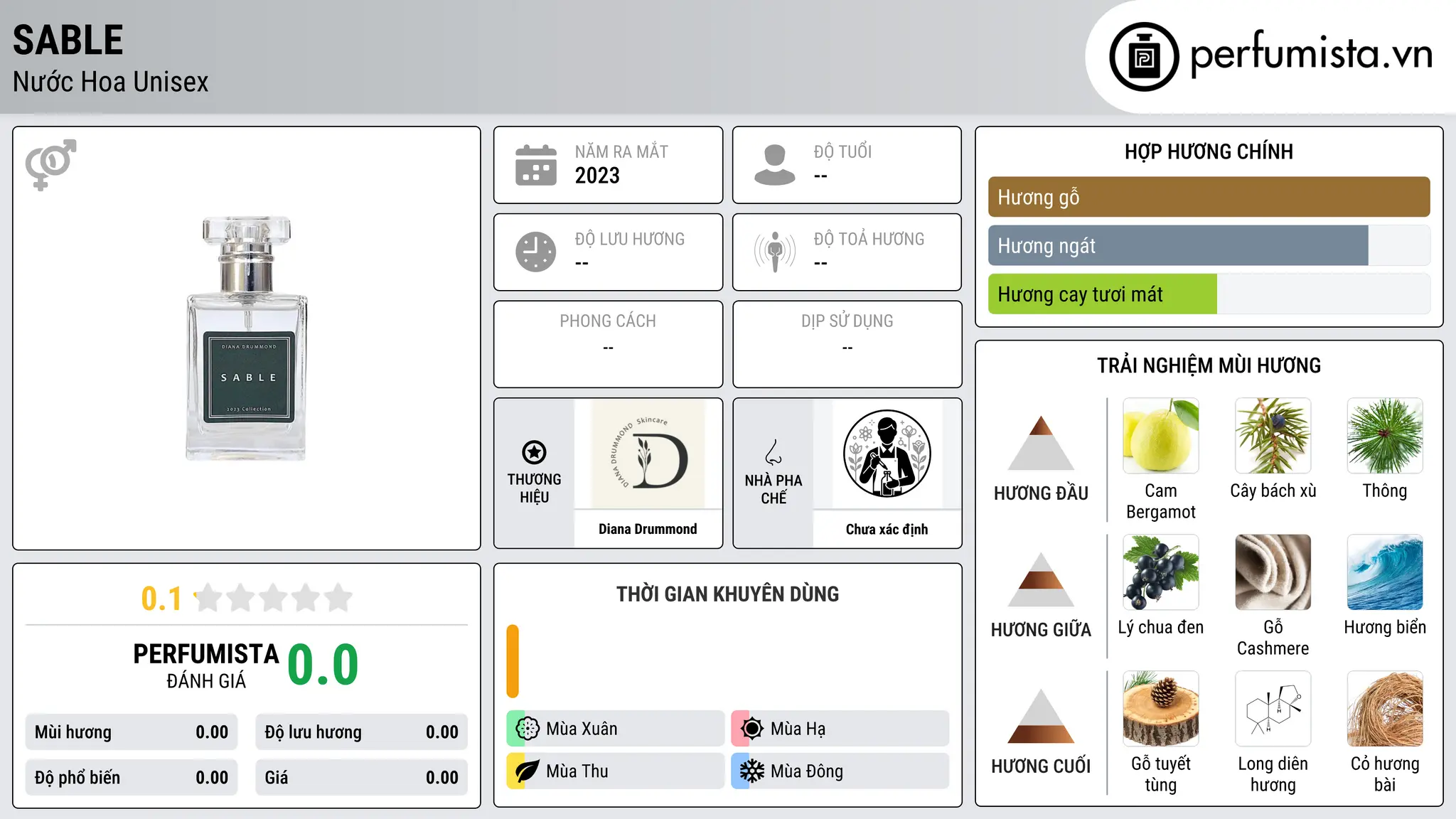1456x819 pixels.
Task: Click the Giá score row
Action: 361,778
